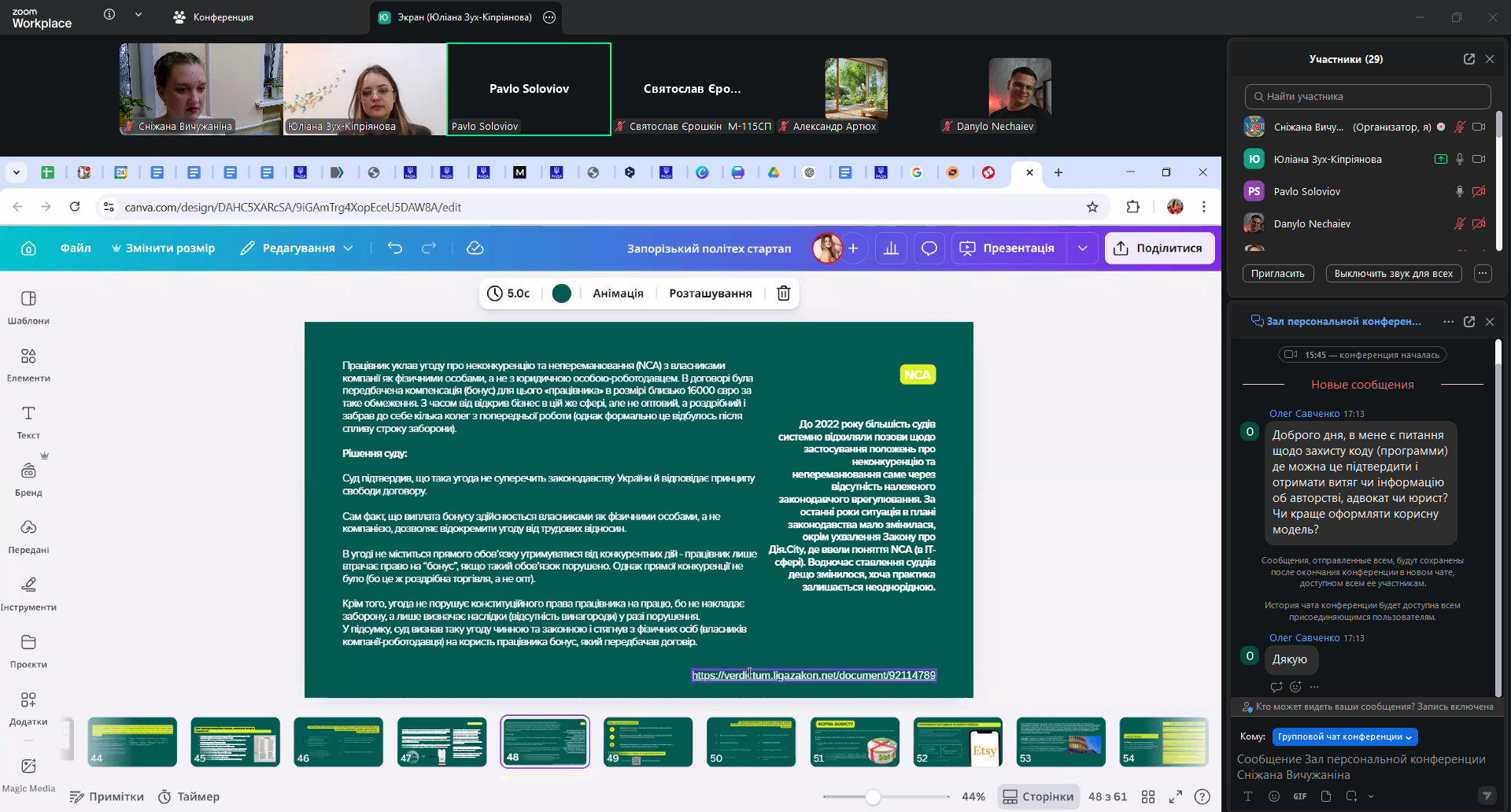Switch to grid view of pages
The image size is (1511, 812).
tap(1148, 797)
